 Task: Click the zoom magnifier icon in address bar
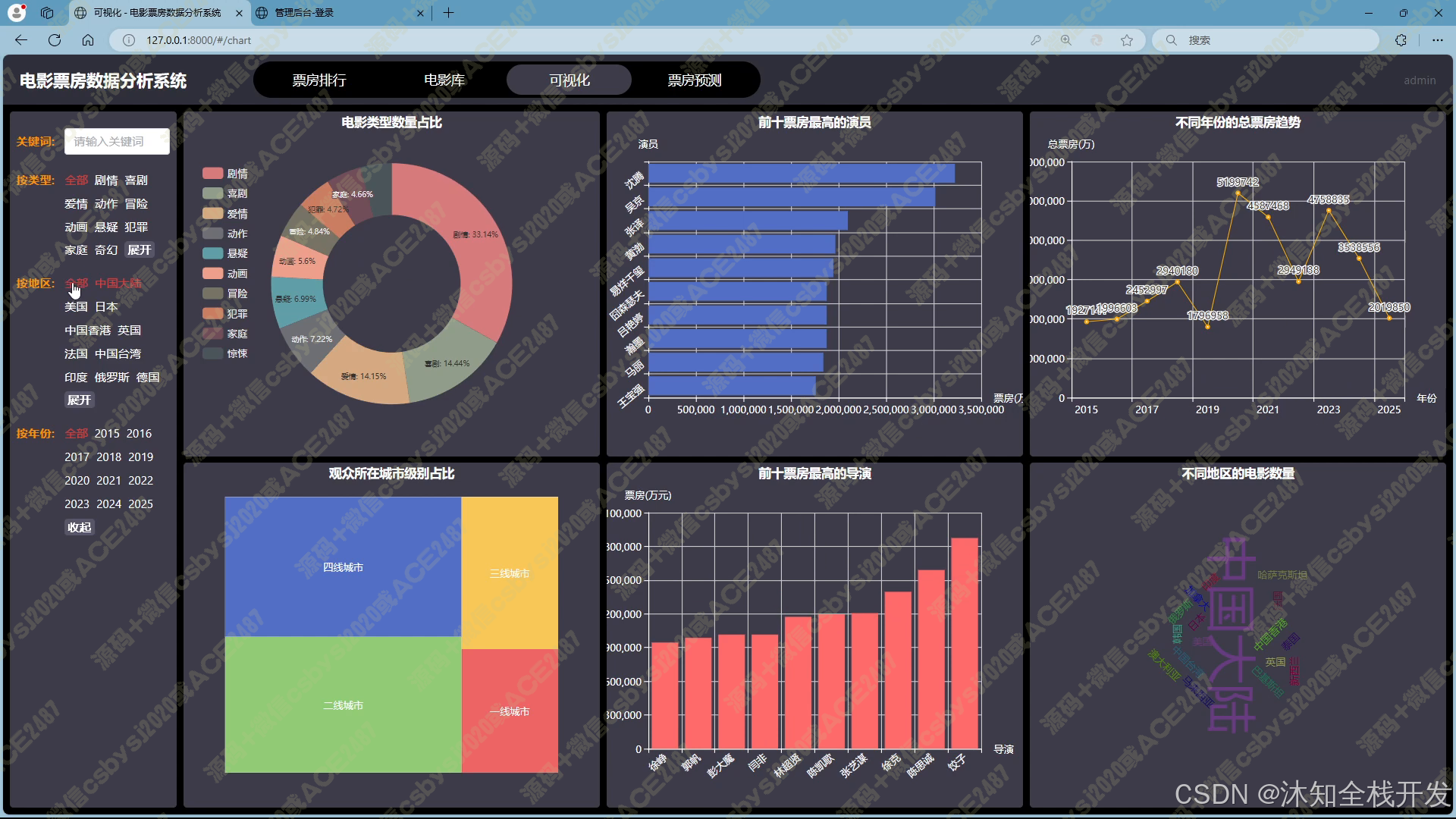click(x=1065, y=40)
